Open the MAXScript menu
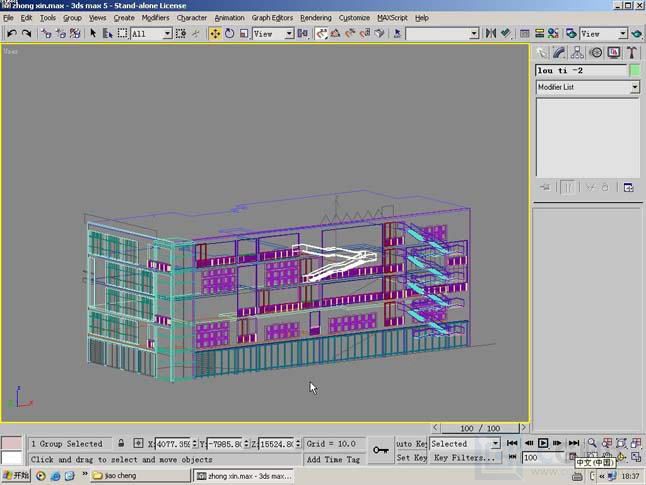This screenshot has height=485, width=646. pos(392,18)
